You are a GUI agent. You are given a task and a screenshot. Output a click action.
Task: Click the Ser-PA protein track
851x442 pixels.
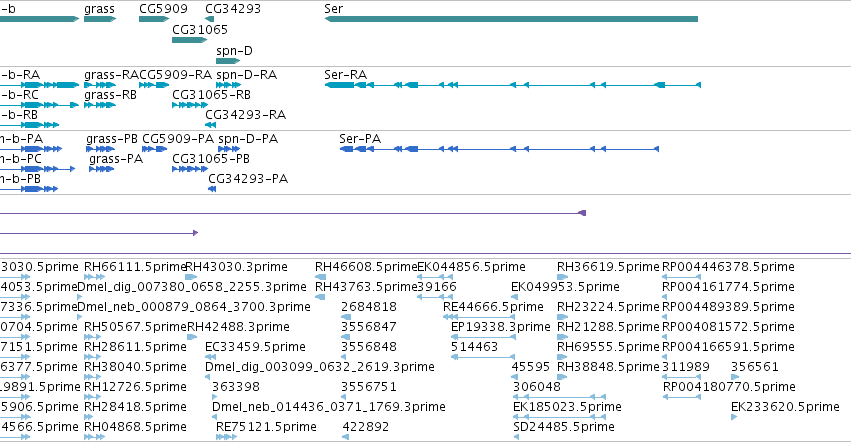point(499,149)
